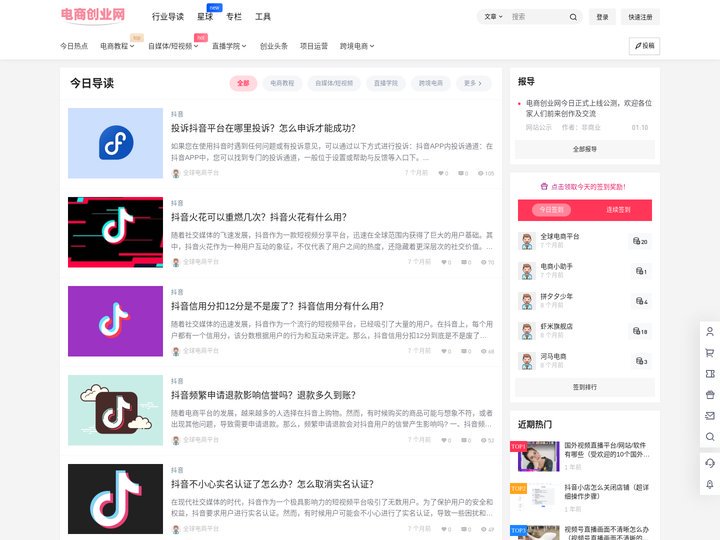Open 星球 in top menu

(205, 17)
